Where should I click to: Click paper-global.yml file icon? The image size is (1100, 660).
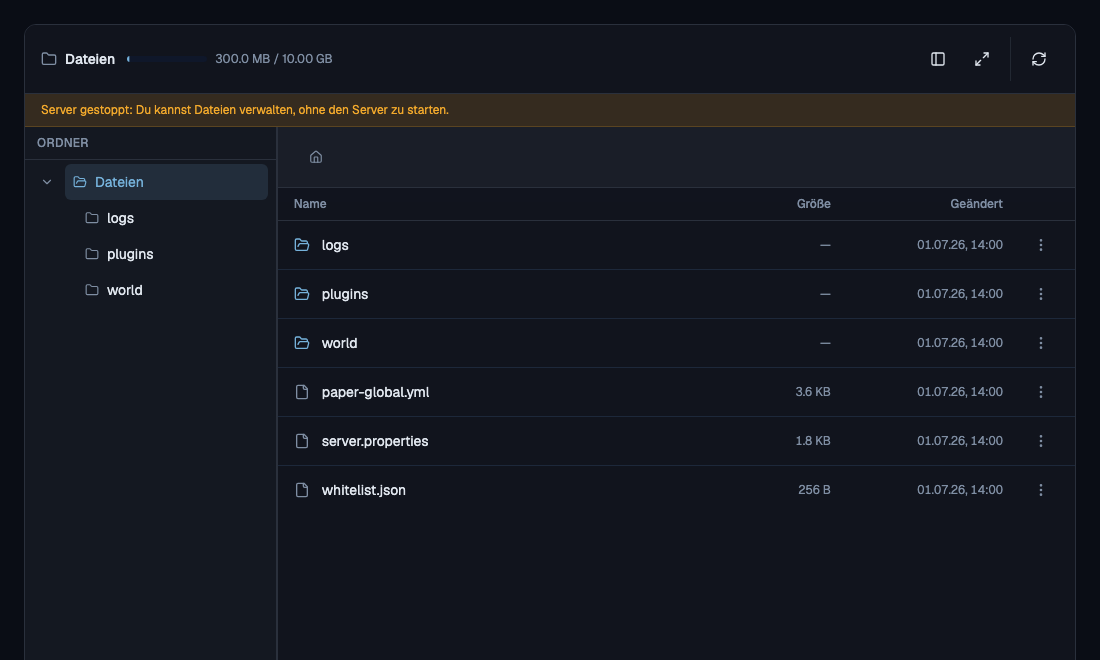(x=302, y=392)
